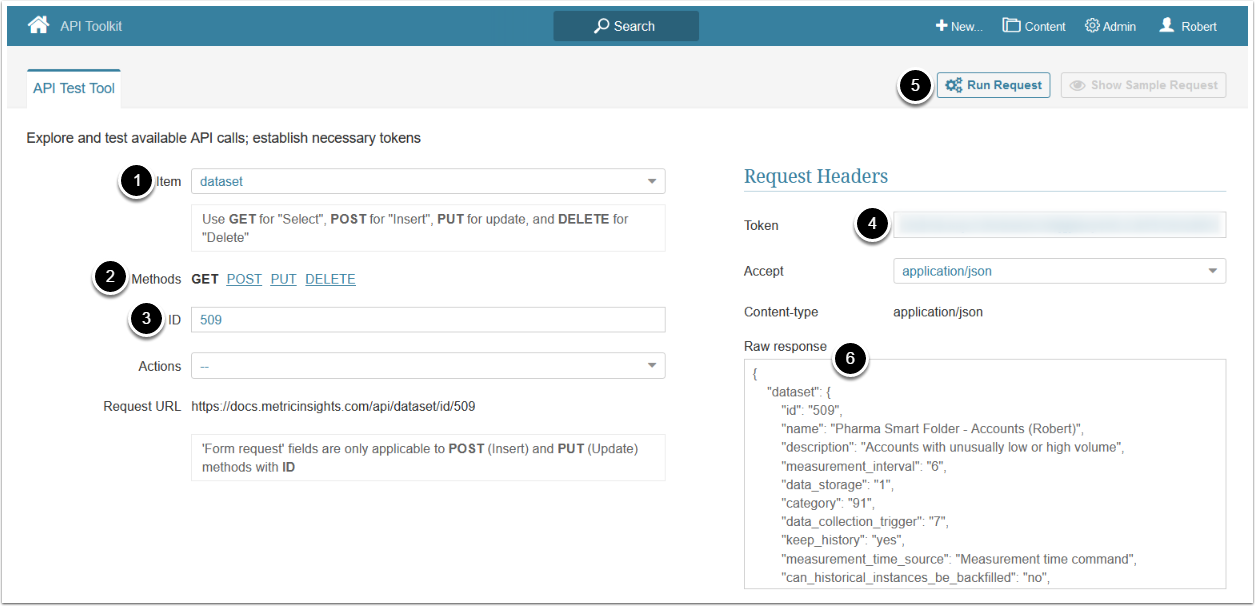This screenshot has height=606, width=1255.
Task: Click the gears icon on Run Request
Action: tap(954, 85)
